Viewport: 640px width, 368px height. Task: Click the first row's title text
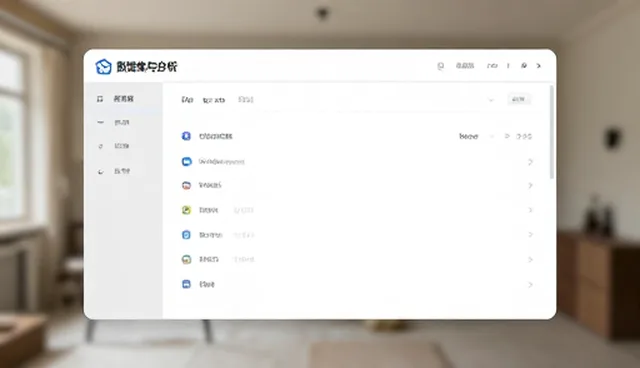216,136
